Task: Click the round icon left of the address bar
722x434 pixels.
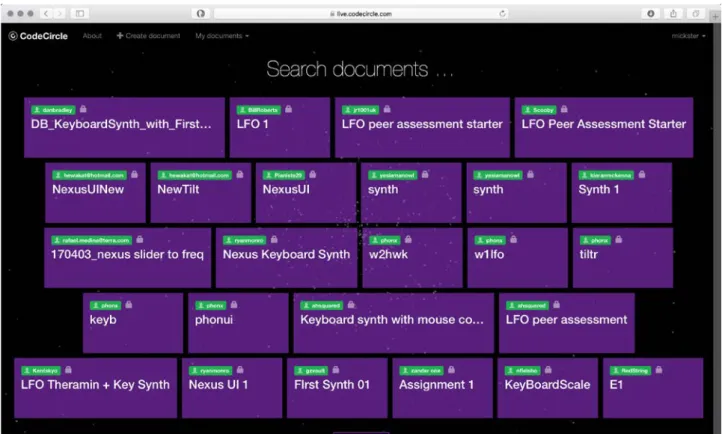Action: point(201,13)
